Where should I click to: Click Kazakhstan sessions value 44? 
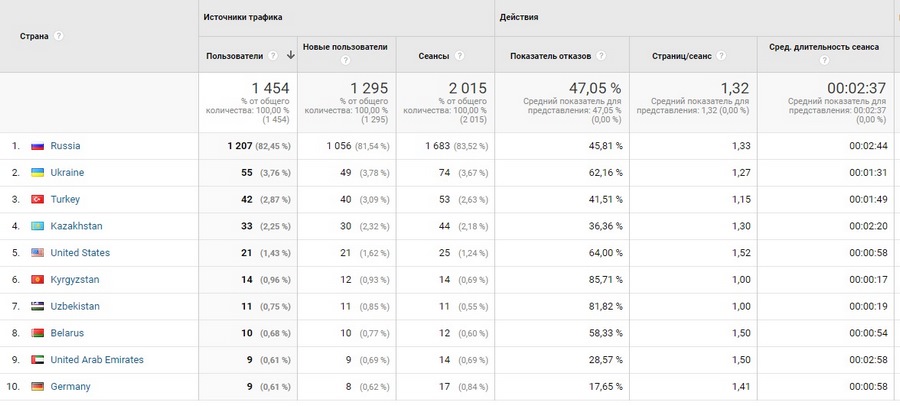pos(444,226)
